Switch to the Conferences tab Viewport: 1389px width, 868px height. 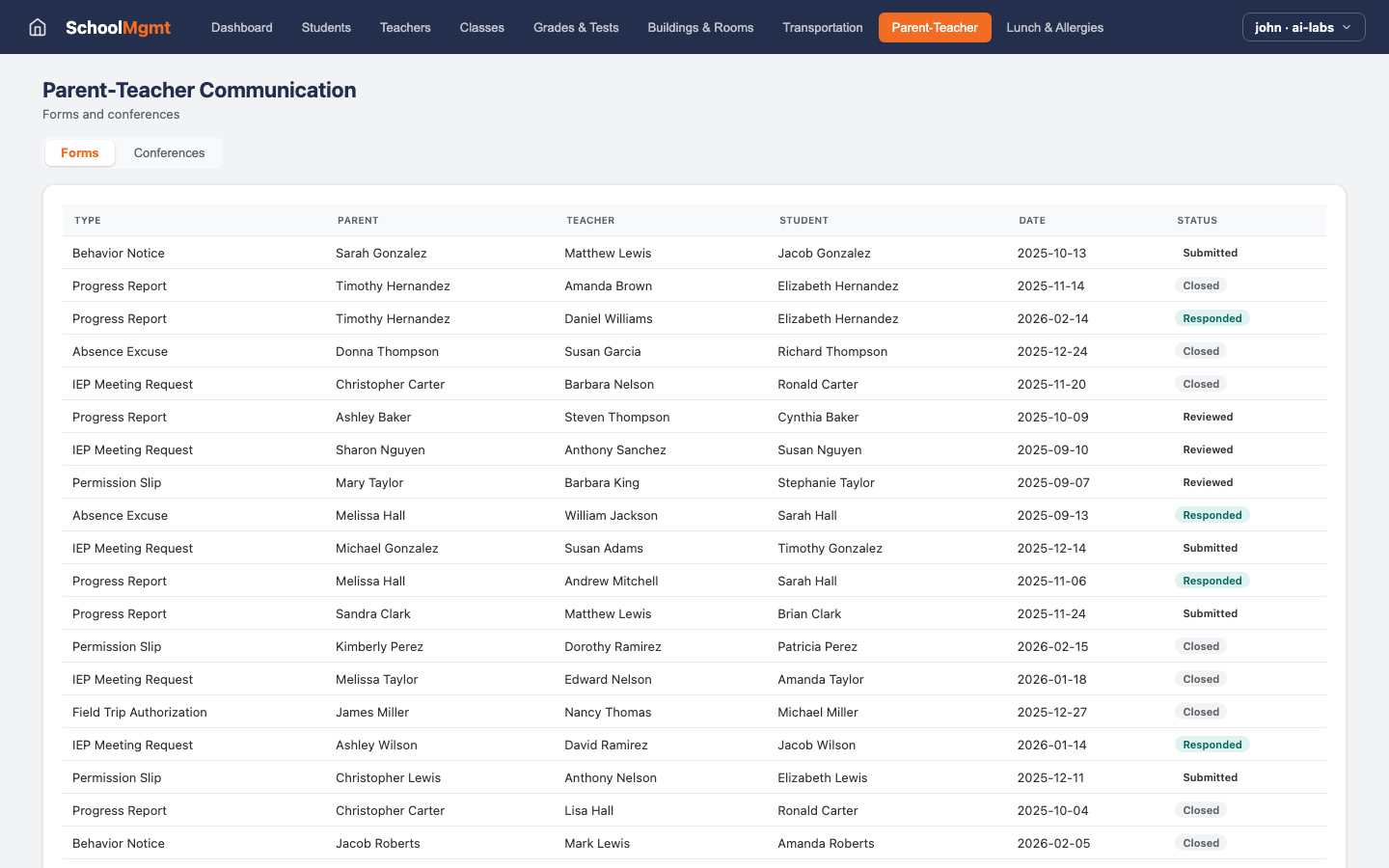169,152
